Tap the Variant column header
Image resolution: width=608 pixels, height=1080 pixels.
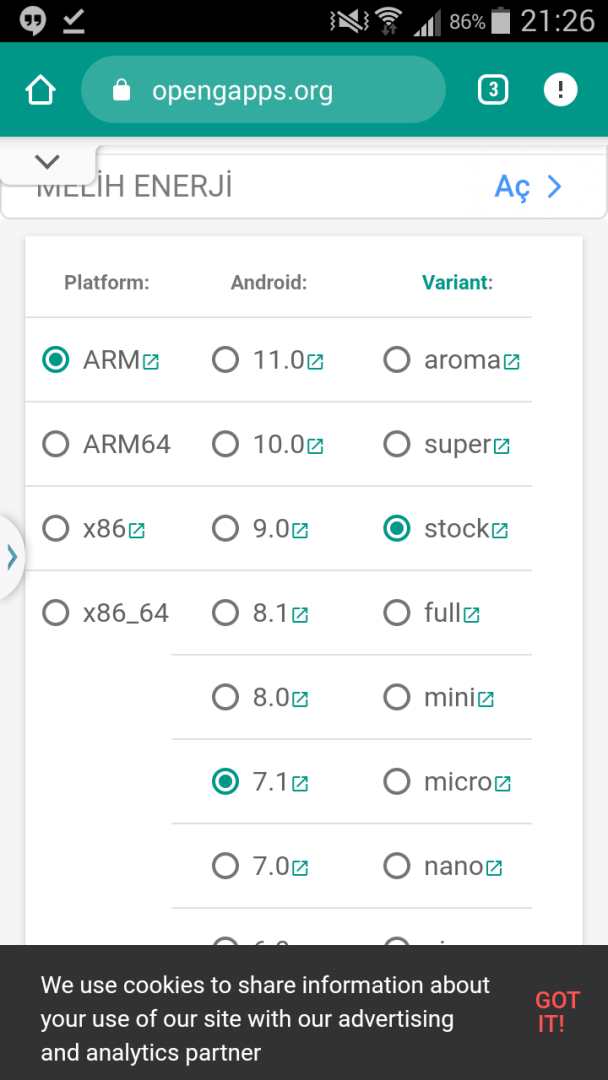(457, 283)
